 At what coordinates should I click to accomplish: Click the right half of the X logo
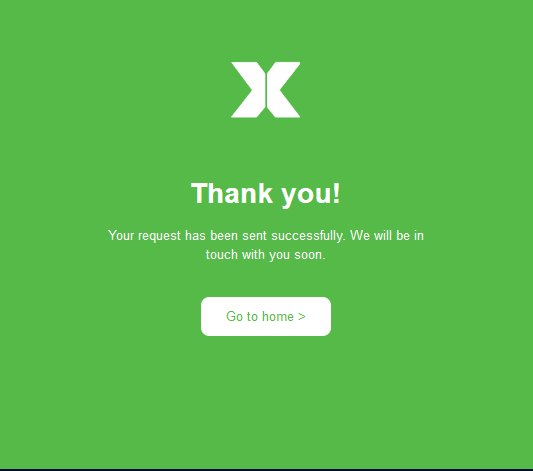[x=283, y=90]
